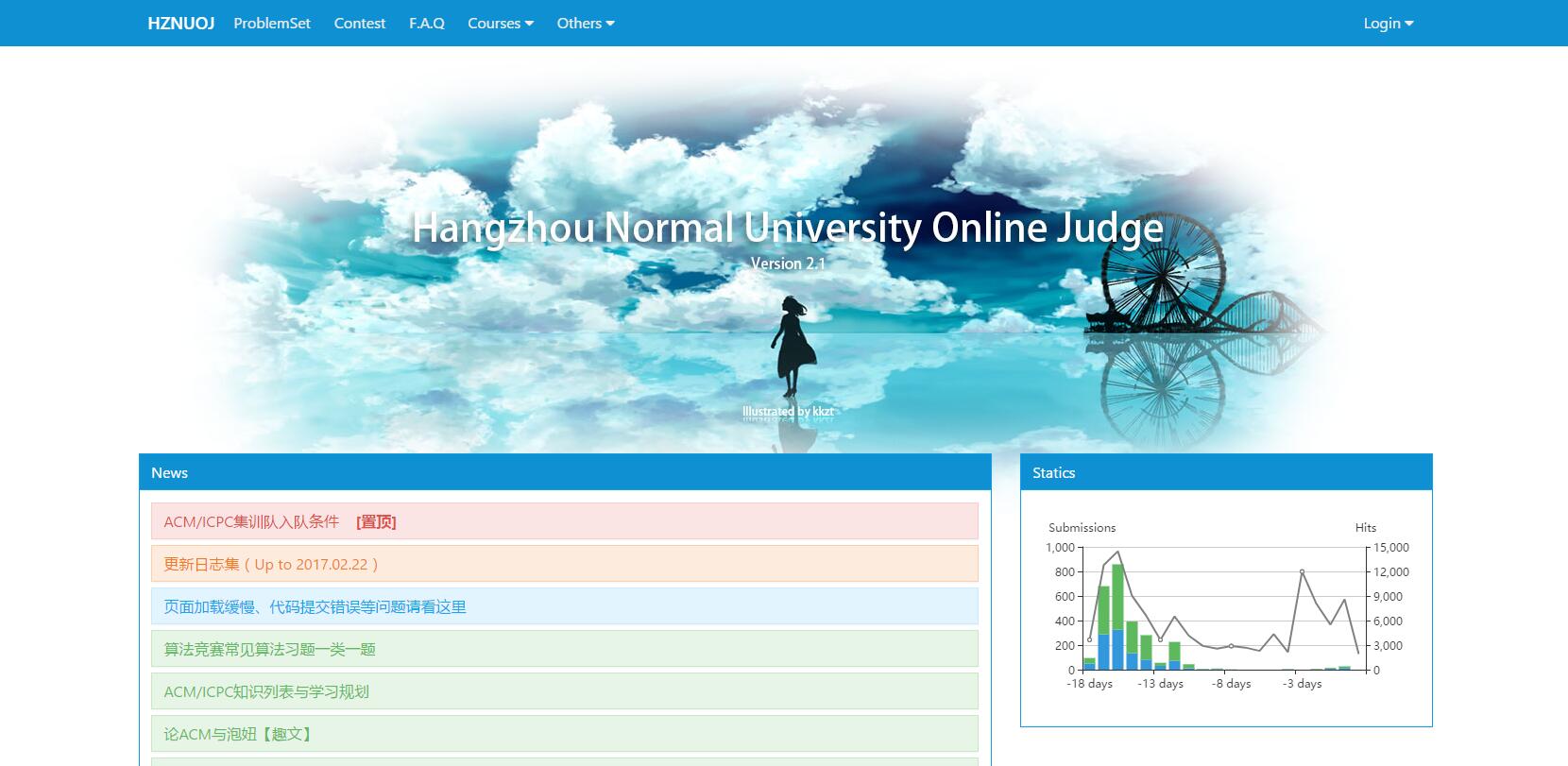Screen dimensions: 1568x766
Task: Click the News panel header
Action: (x=565, y=472)
